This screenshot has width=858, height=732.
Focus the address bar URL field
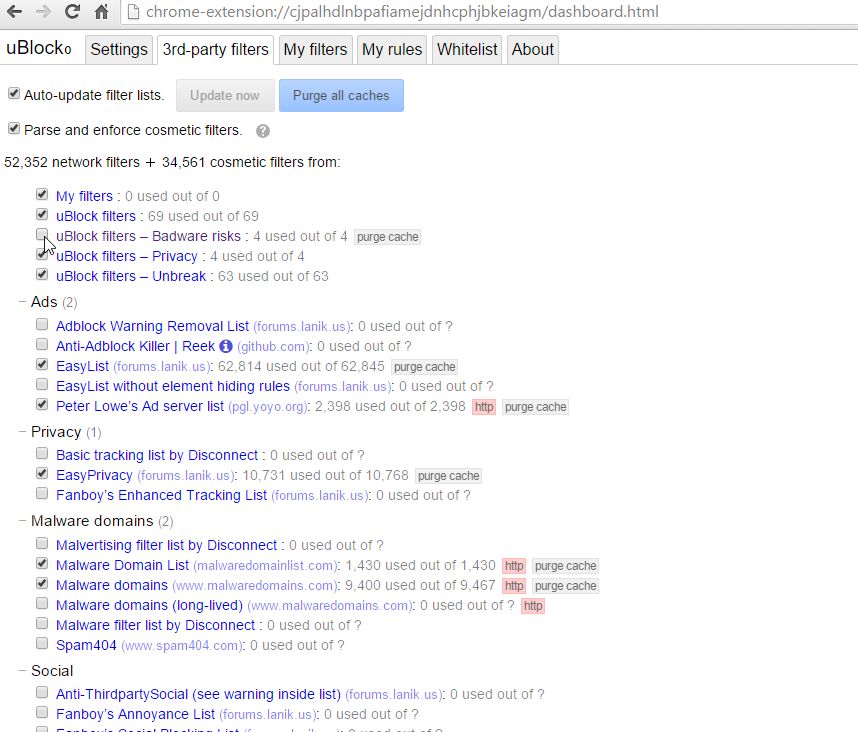(x=490, y=11)
